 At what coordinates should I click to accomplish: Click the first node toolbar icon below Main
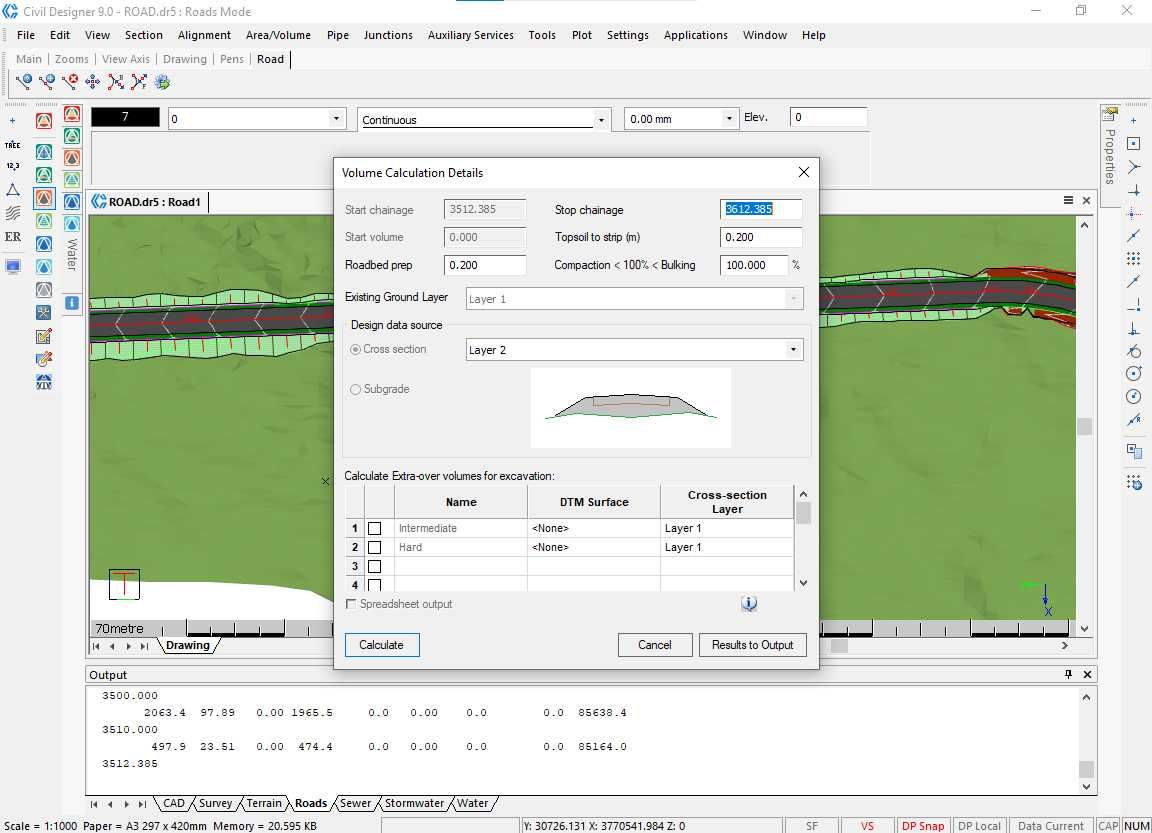24,82
